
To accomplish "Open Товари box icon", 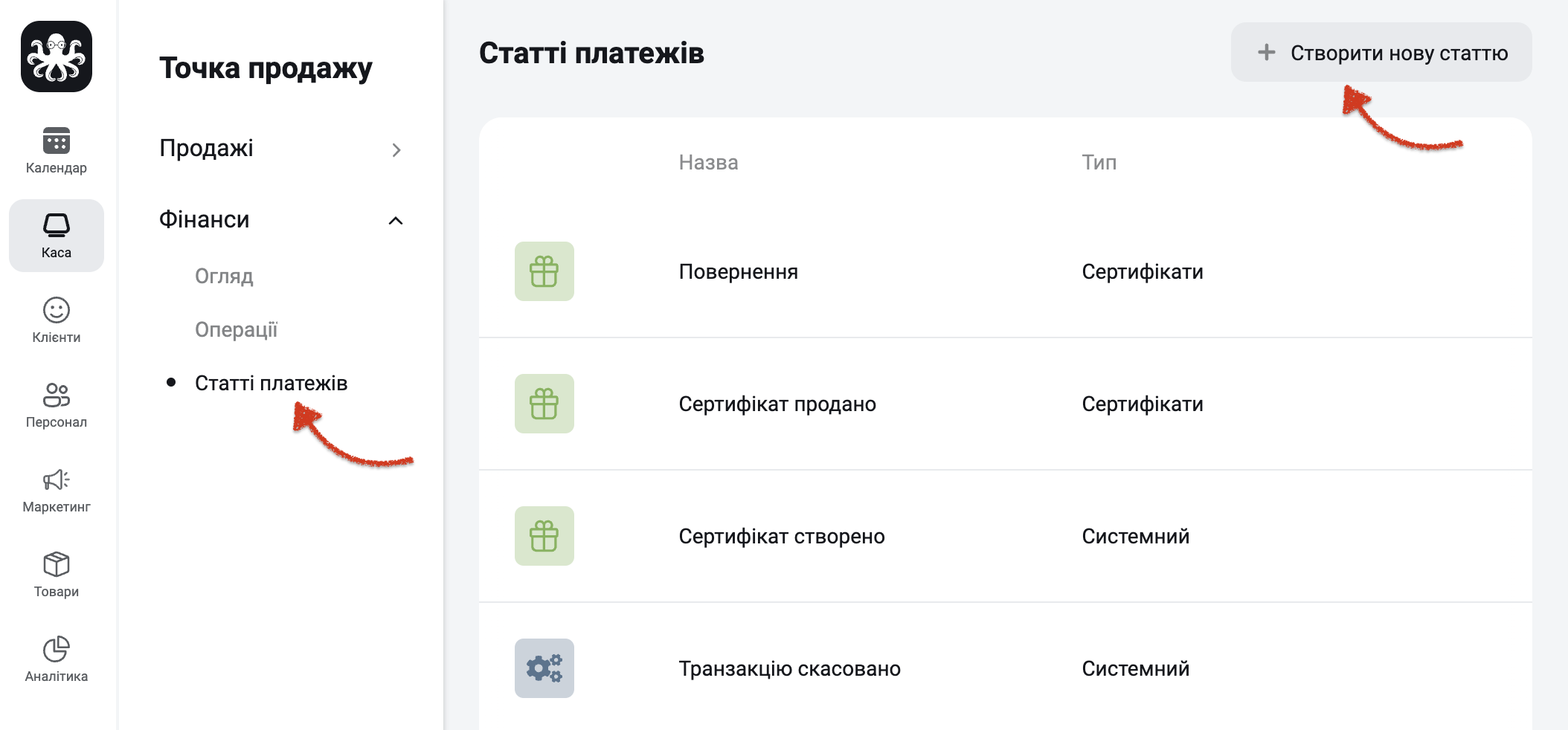I will tap(57, 564).
